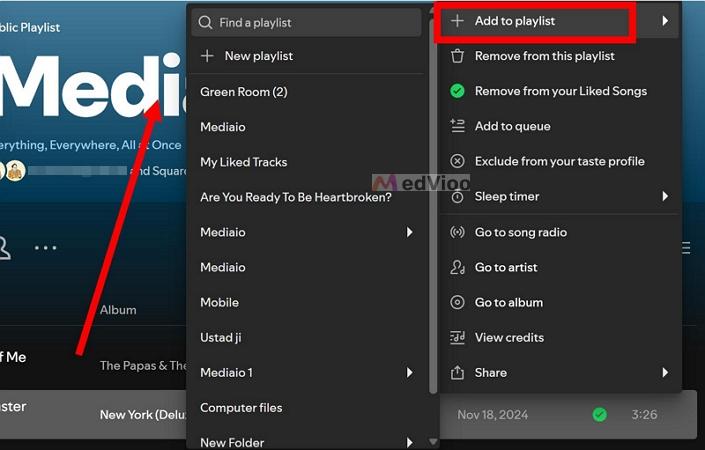Toggle the green liked check on Remove from Liked Songs
This screenshot has height=450, width=705.
pyautogui.click(x=457, y=91)
